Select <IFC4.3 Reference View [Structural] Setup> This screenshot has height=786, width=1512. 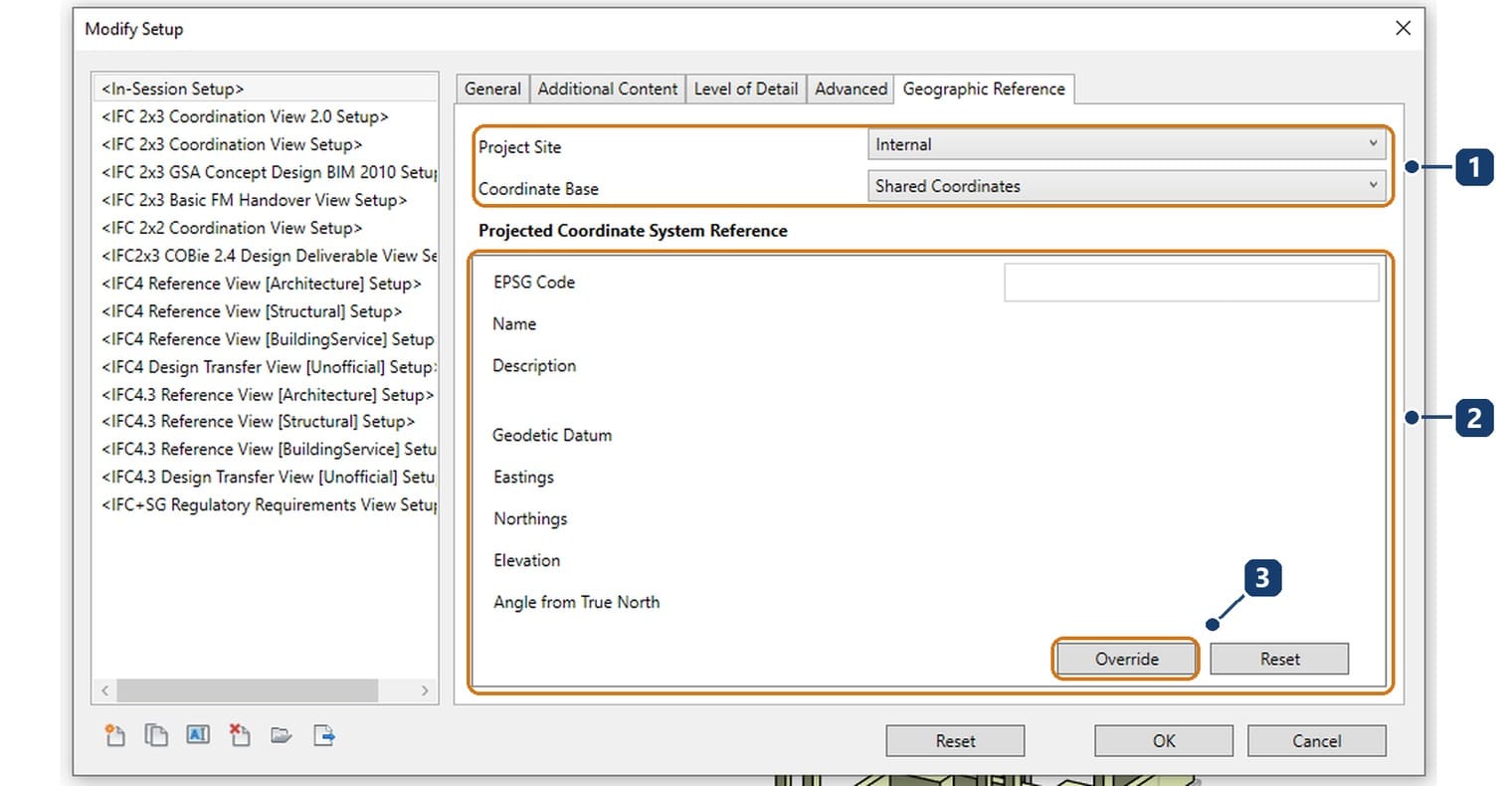click(265, 422)
